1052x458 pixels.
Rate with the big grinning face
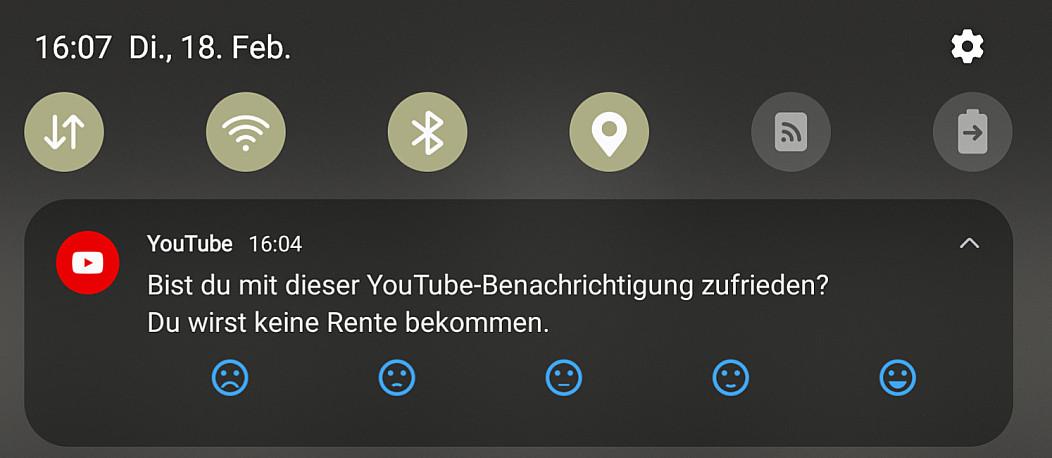898,378
